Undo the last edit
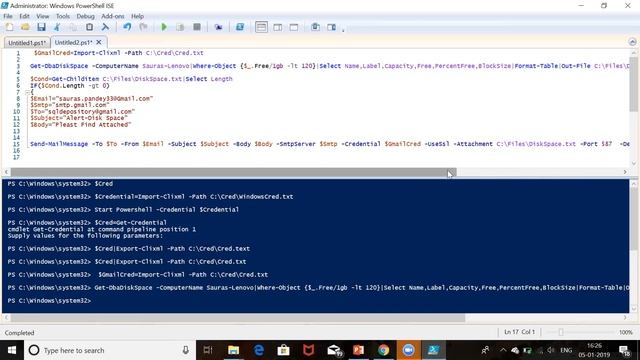The height and width of the screenshot is (360, 640). point(127,27)
